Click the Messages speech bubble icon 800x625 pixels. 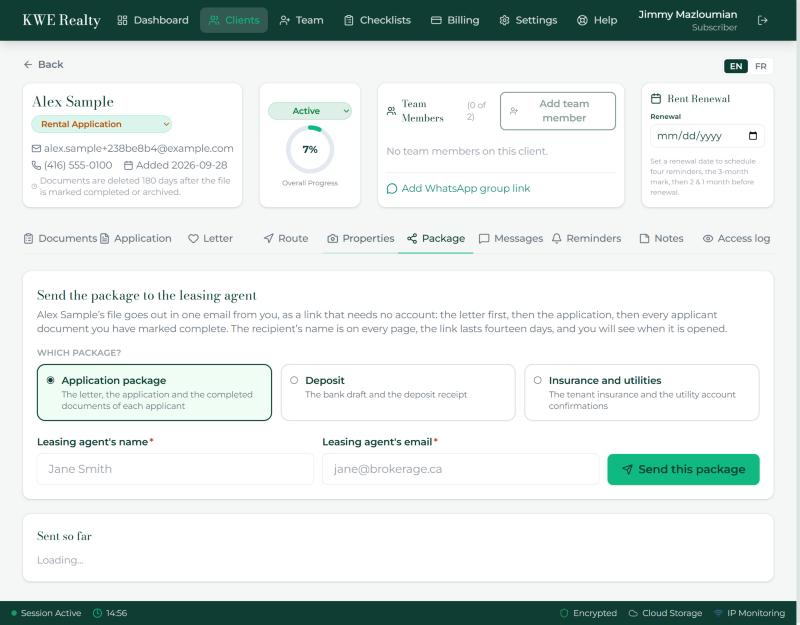click(484, 238)
